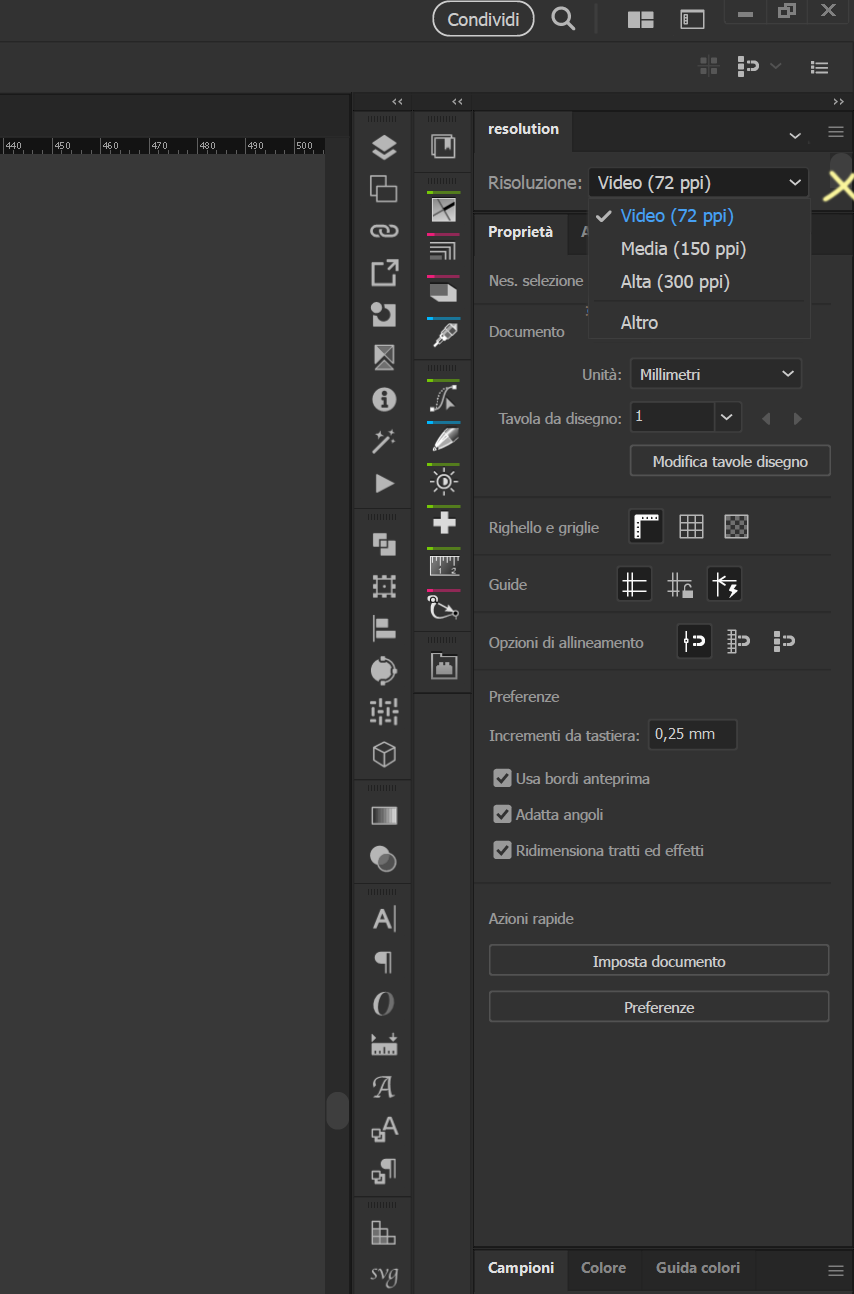Click the Imposta documento button
The width and height of the screenshot is (854, 1294).
coord(658,959)
